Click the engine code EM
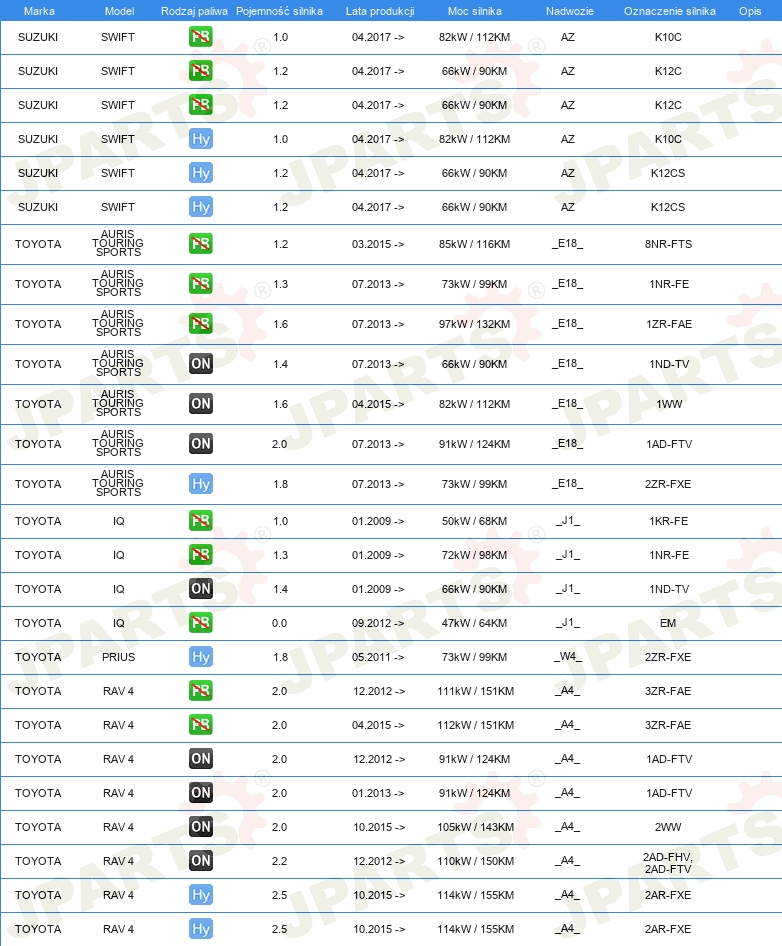This screenshot has width=782, height=946. coord(668,623)
